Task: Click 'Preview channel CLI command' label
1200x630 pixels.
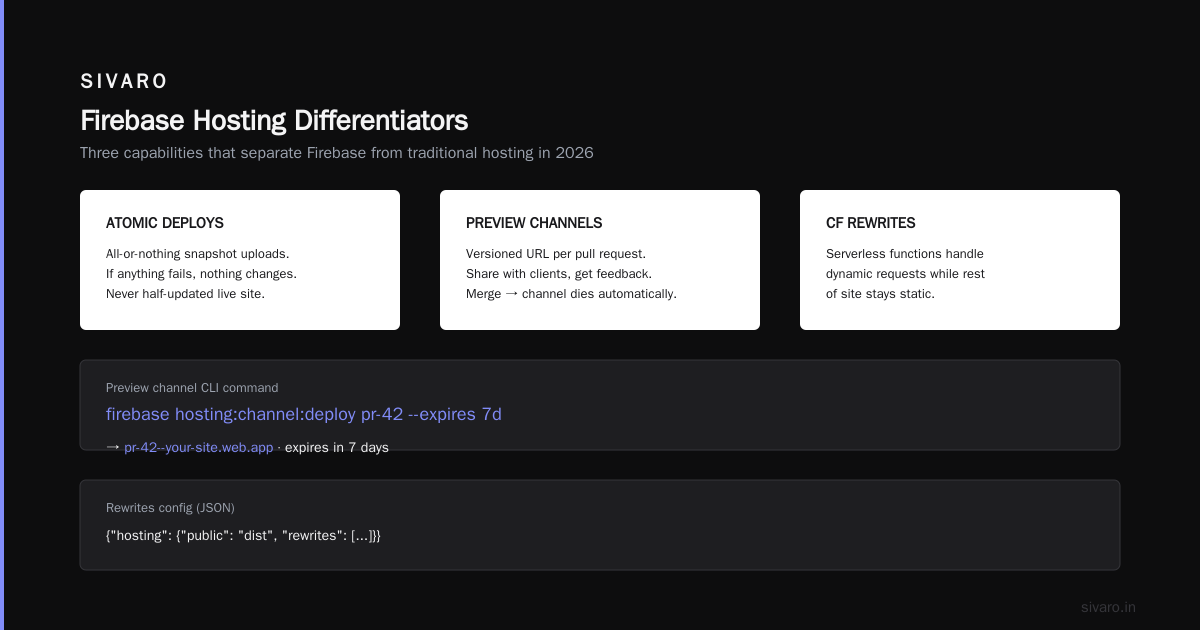Action: click(x=192, y=388)
